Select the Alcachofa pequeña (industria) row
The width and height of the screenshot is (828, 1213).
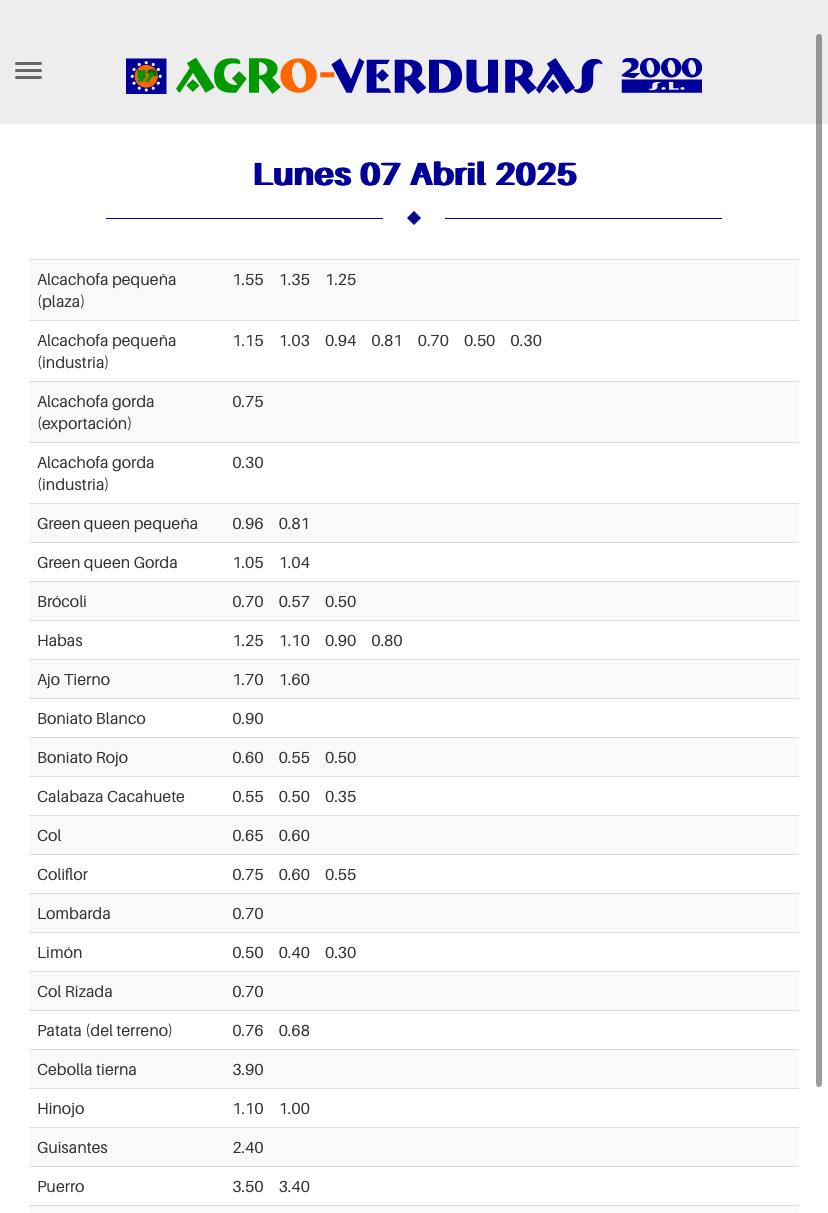[x=414, y=351]
